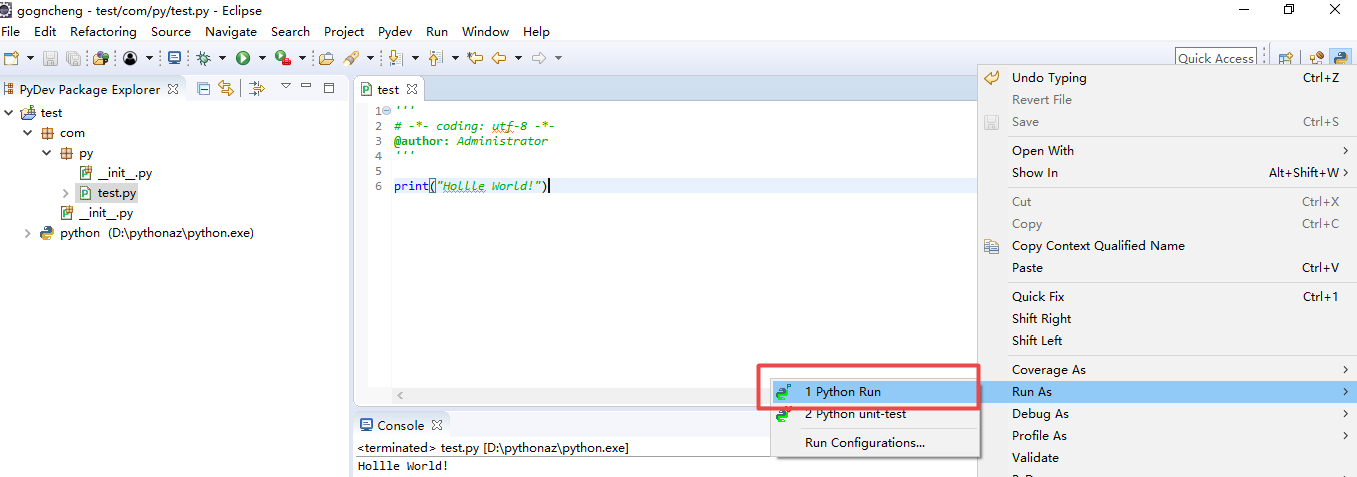Close the PyDev Package Explorer view

pyautogui.click(x=172, y=89)
